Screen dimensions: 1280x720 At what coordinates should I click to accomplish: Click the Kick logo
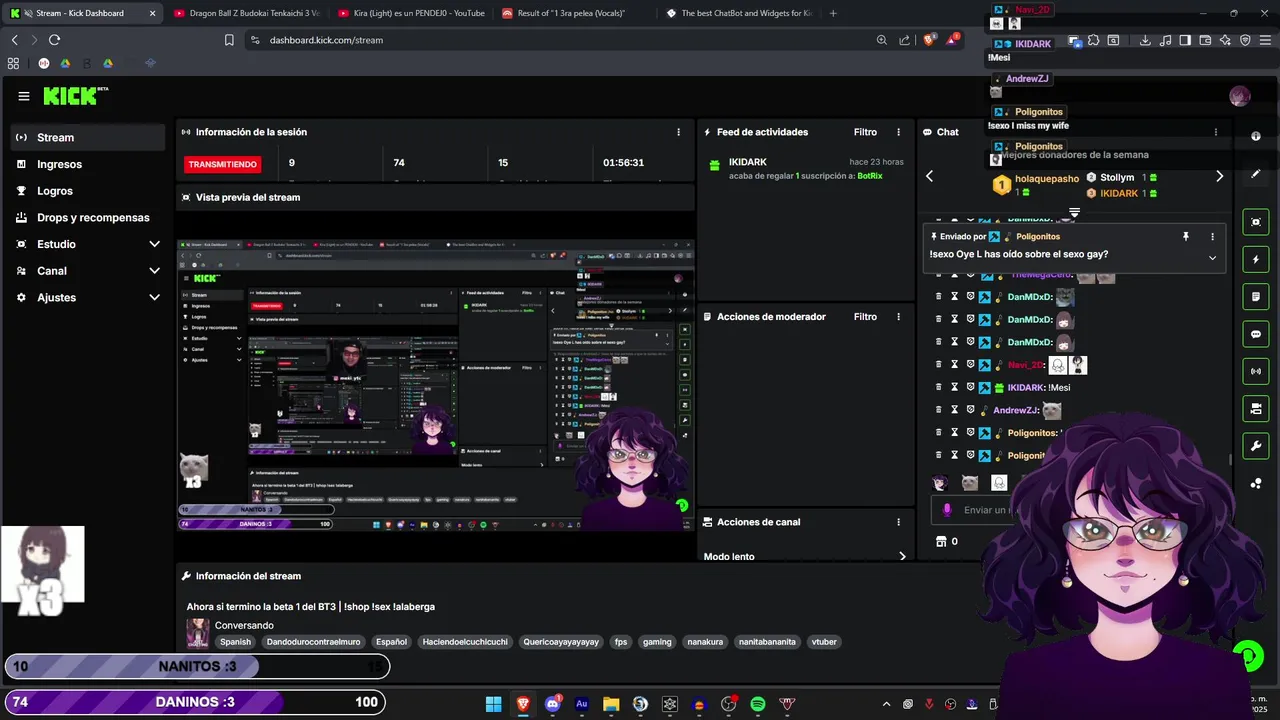[75, 96]
